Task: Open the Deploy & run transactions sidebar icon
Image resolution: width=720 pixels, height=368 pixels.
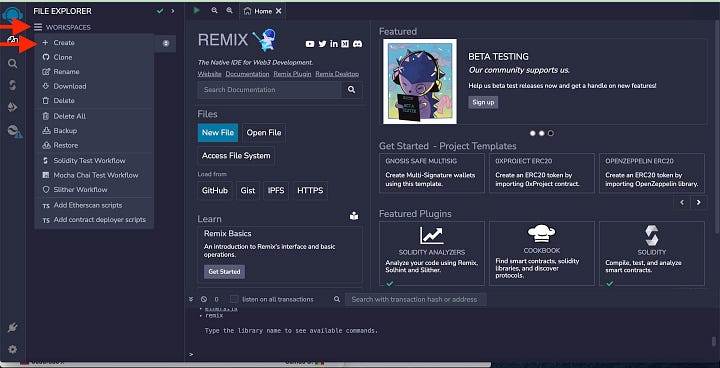Action: [12, 107]
